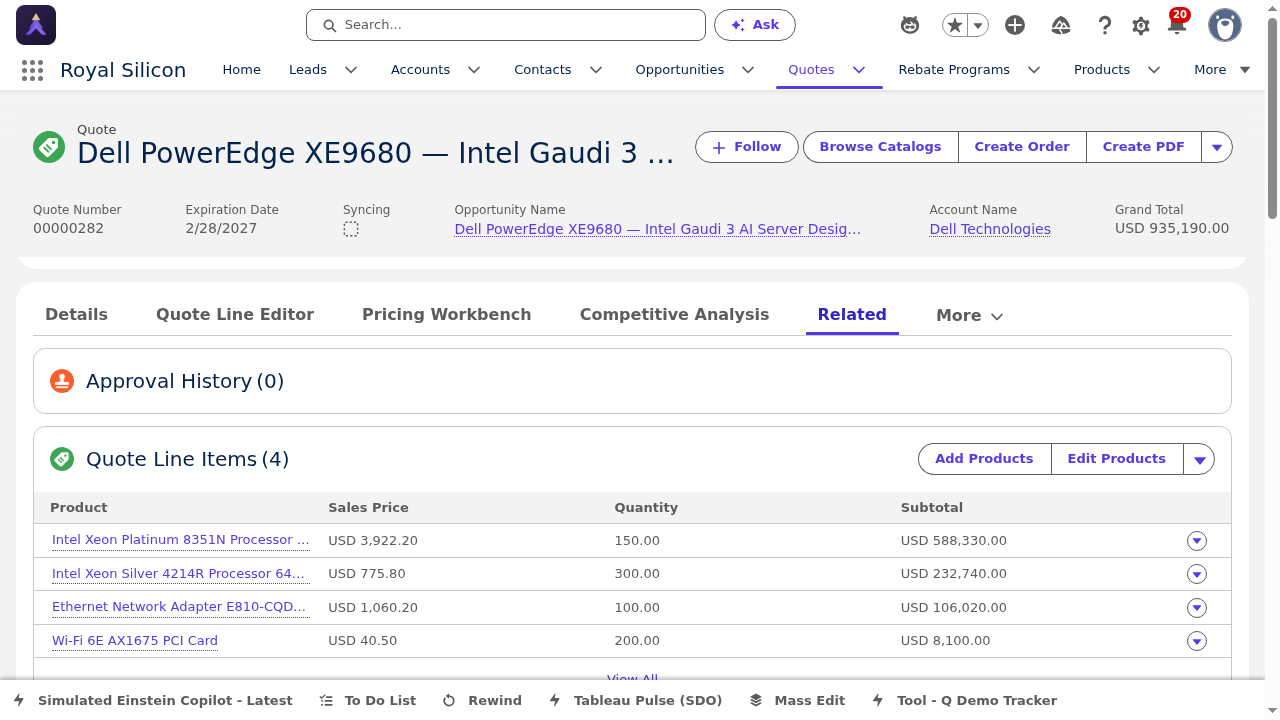
Task: Open the Setup gear icon
Action: point(1141,26)
